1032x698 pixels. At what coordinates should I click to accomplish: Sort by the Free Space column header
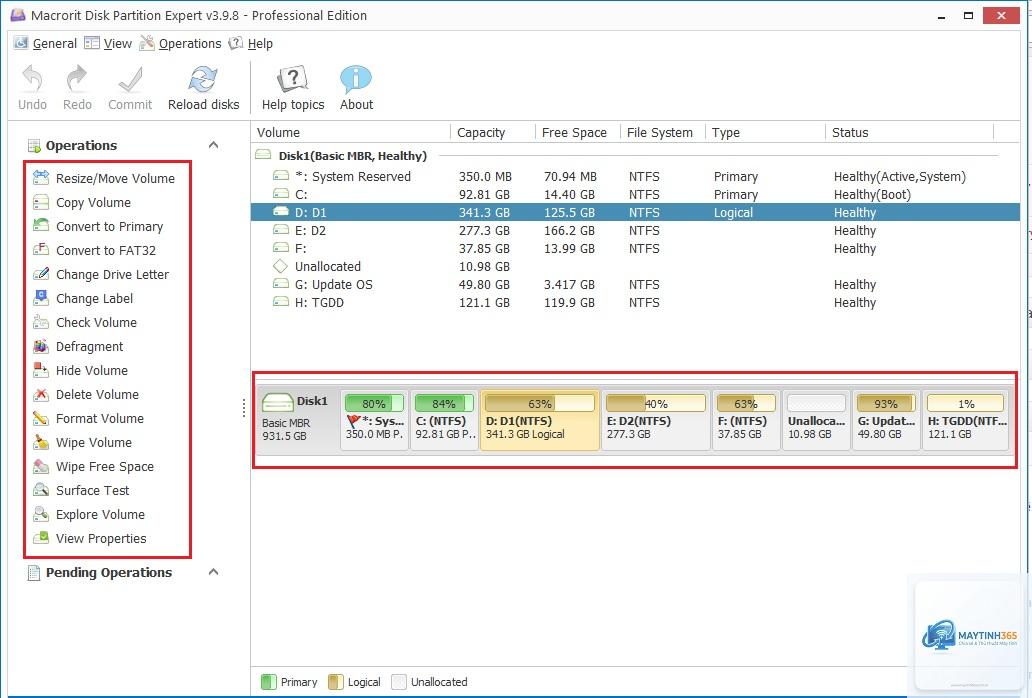(578, 132)
